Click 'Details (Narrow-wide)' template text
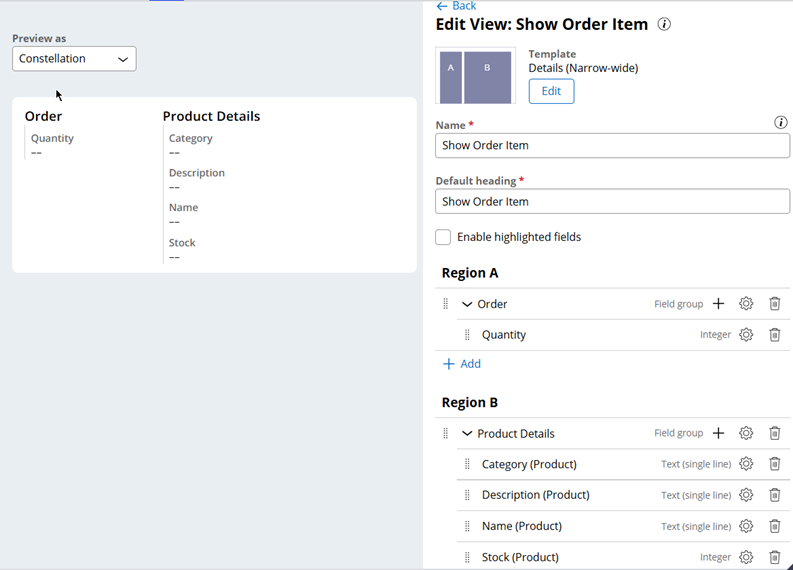 pyautogui.click(x=583, y=68)
